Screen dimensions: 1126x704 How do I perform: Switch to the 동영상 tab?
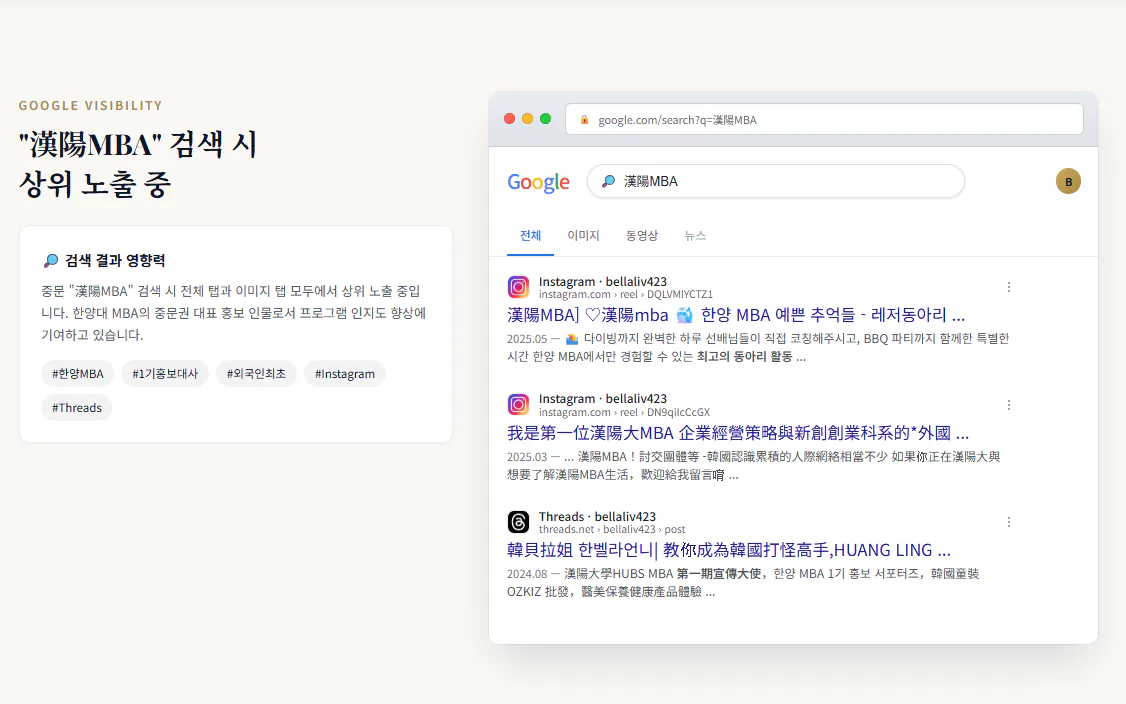tap(642, 236)
